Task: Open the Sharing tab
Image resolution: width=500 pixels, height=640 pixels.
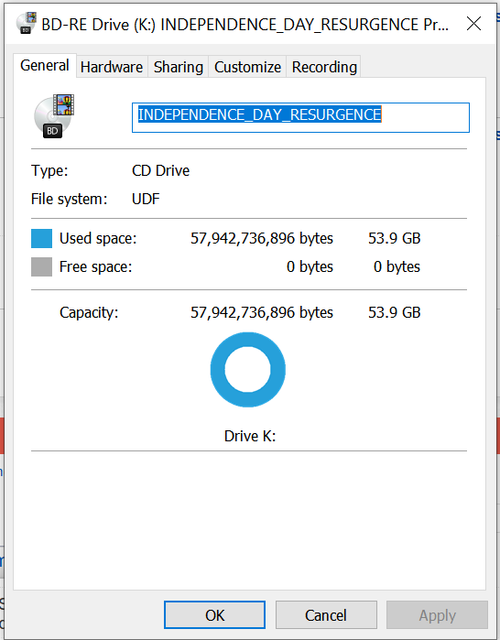Action: (x=178, y=67)
